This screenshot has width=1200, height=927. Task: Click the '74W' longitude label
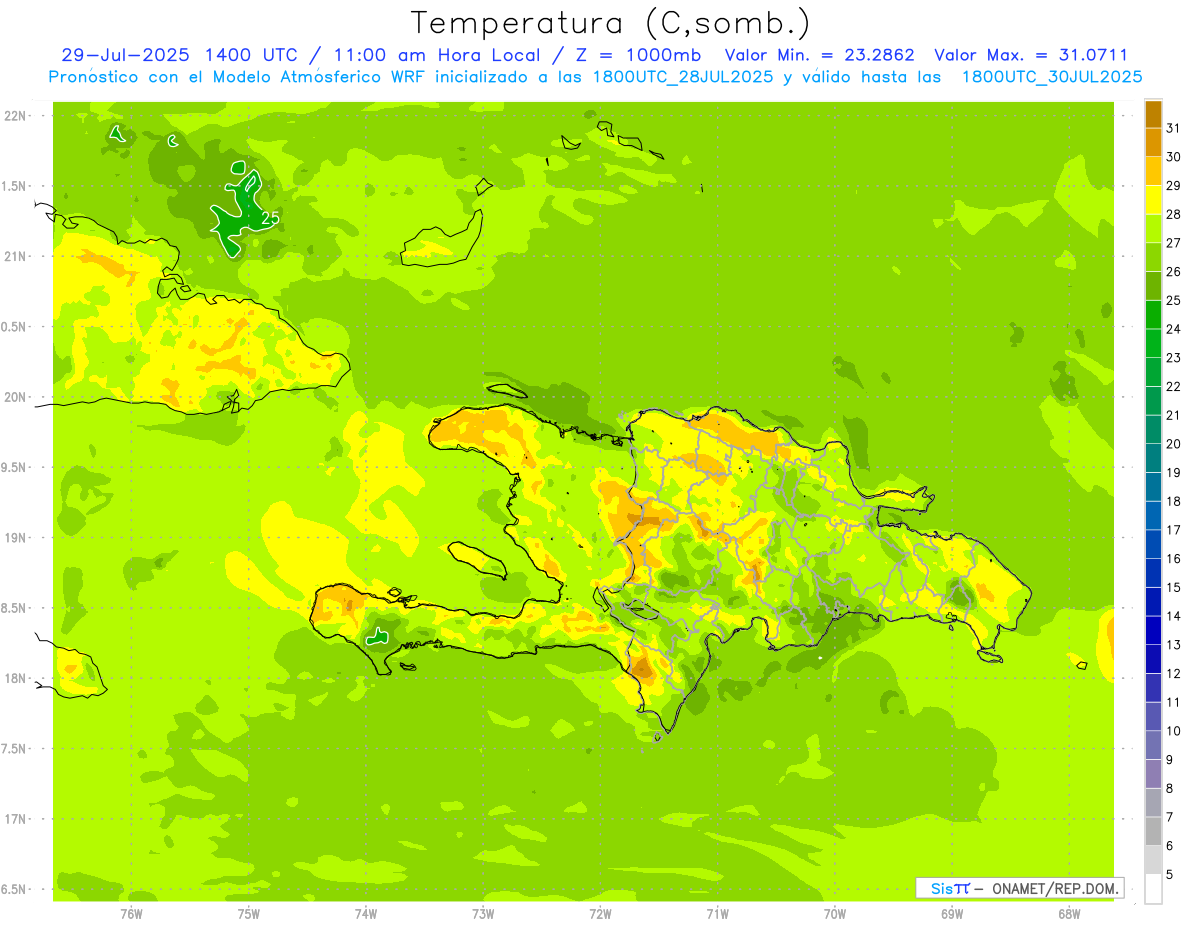(x=366, y=914)
